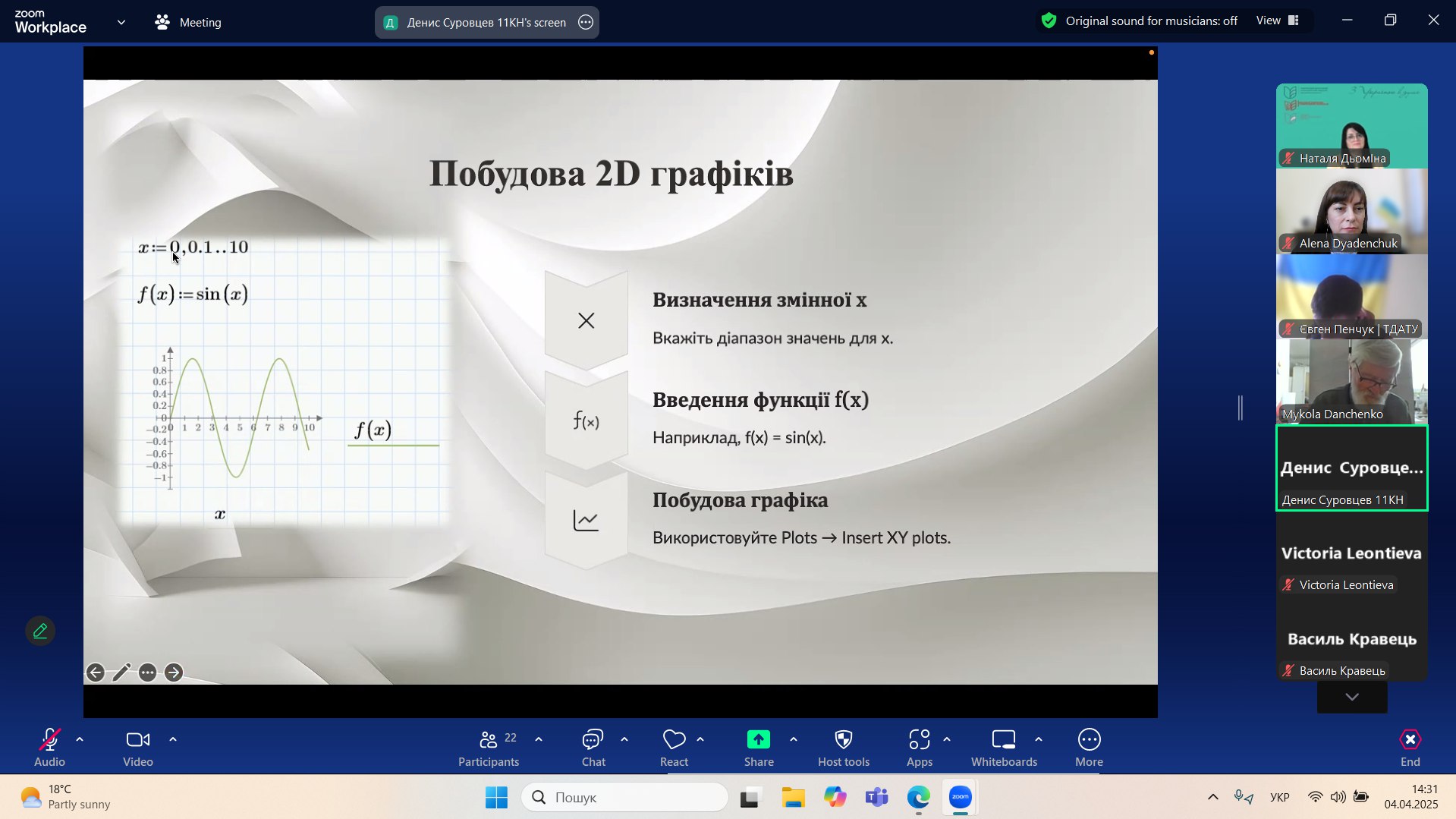Image resolution: width=1456 pixels, height=819 pixels.
Task: Open the Apps panel
Action: [x=919, y=748]
